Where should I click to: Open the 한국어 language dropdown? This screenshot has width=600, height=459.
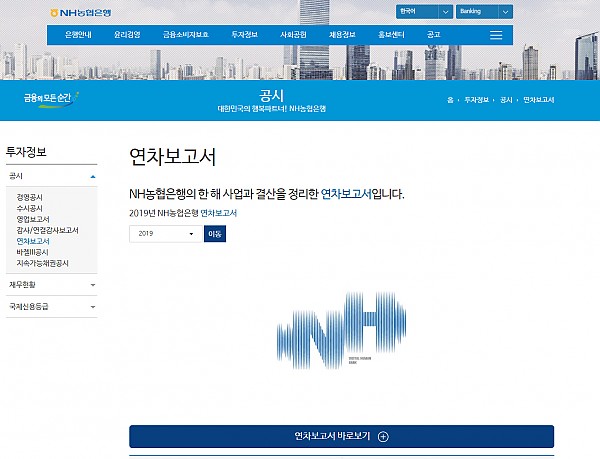pyautogui.click(x=424, y=11)
